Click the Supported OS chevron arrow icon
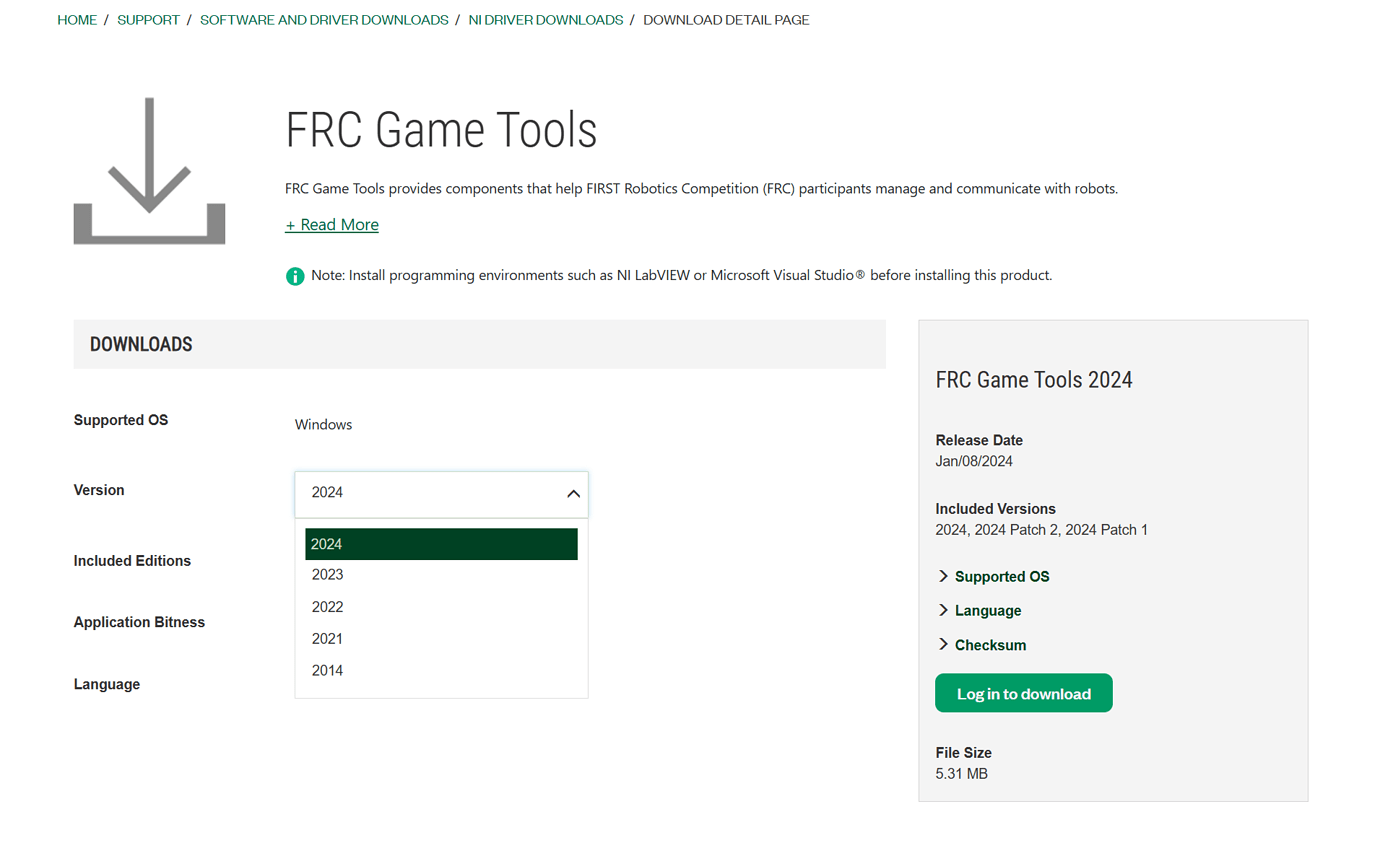 point(943,577)
